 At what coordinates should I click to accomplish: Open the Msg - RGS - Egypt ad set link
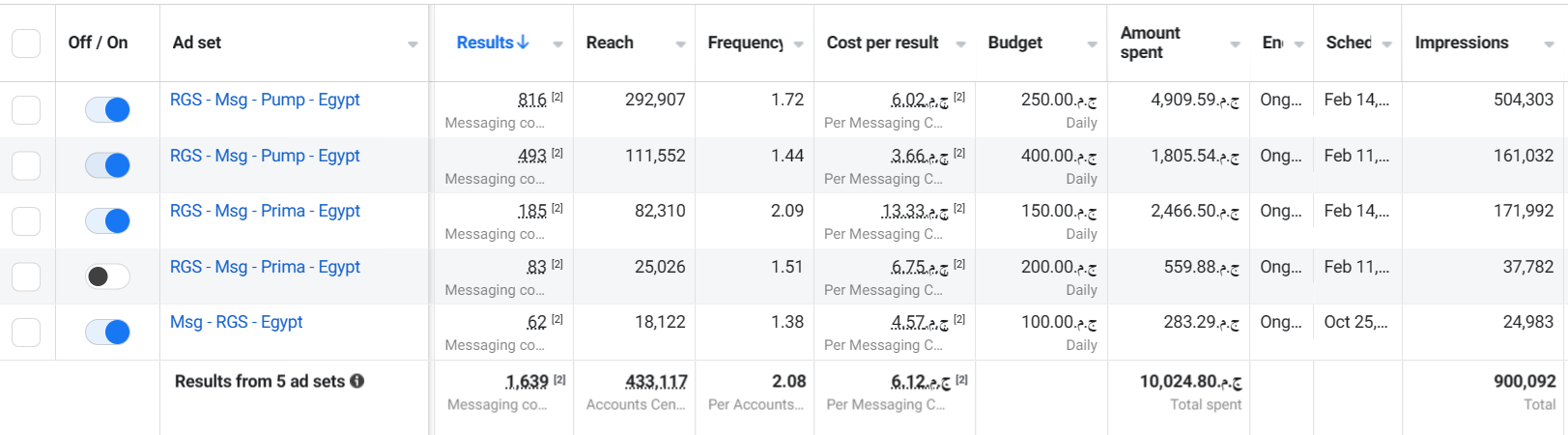237,322
